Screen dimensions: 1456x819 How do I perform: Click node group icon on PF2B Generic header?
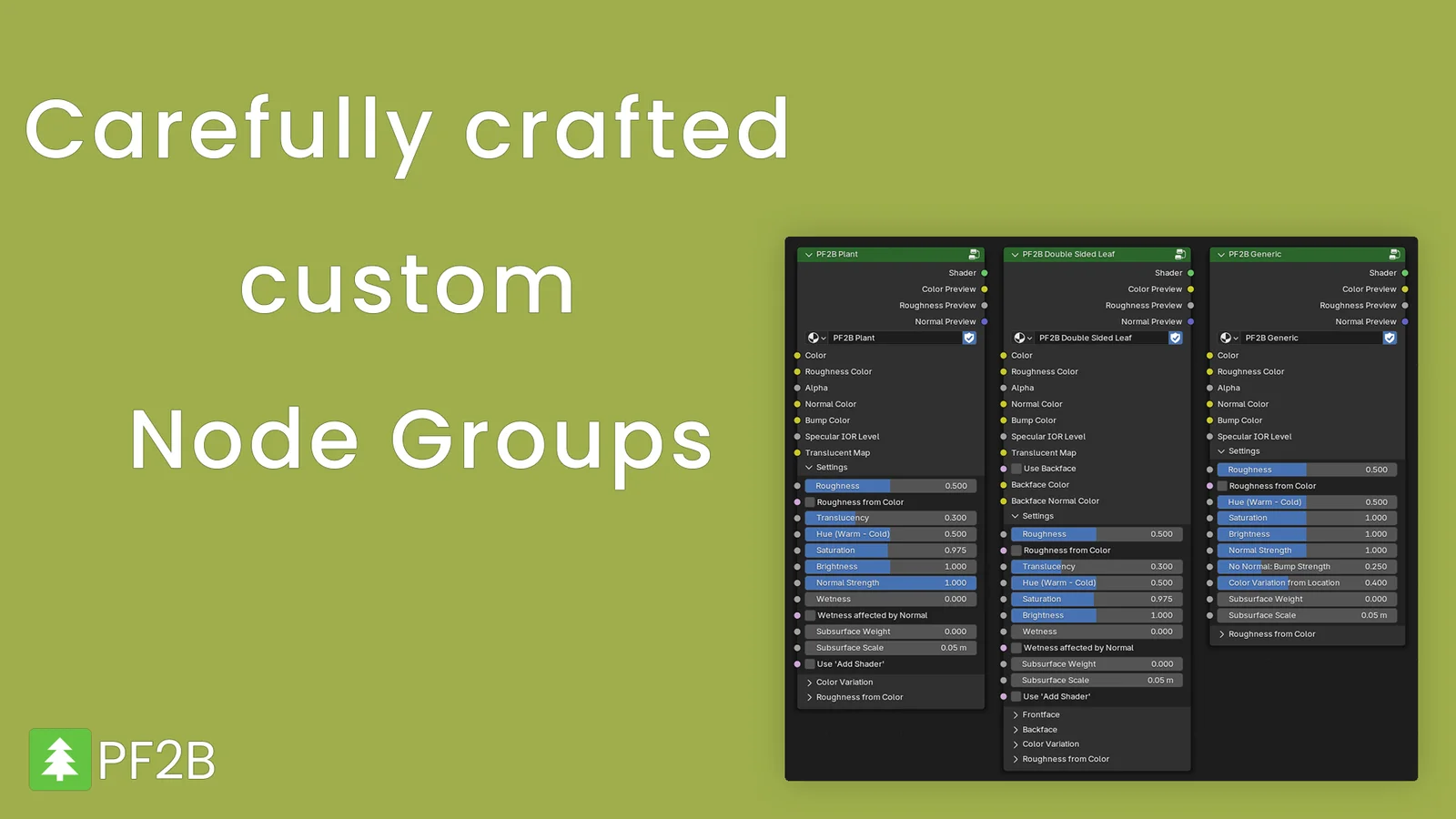1393,255
